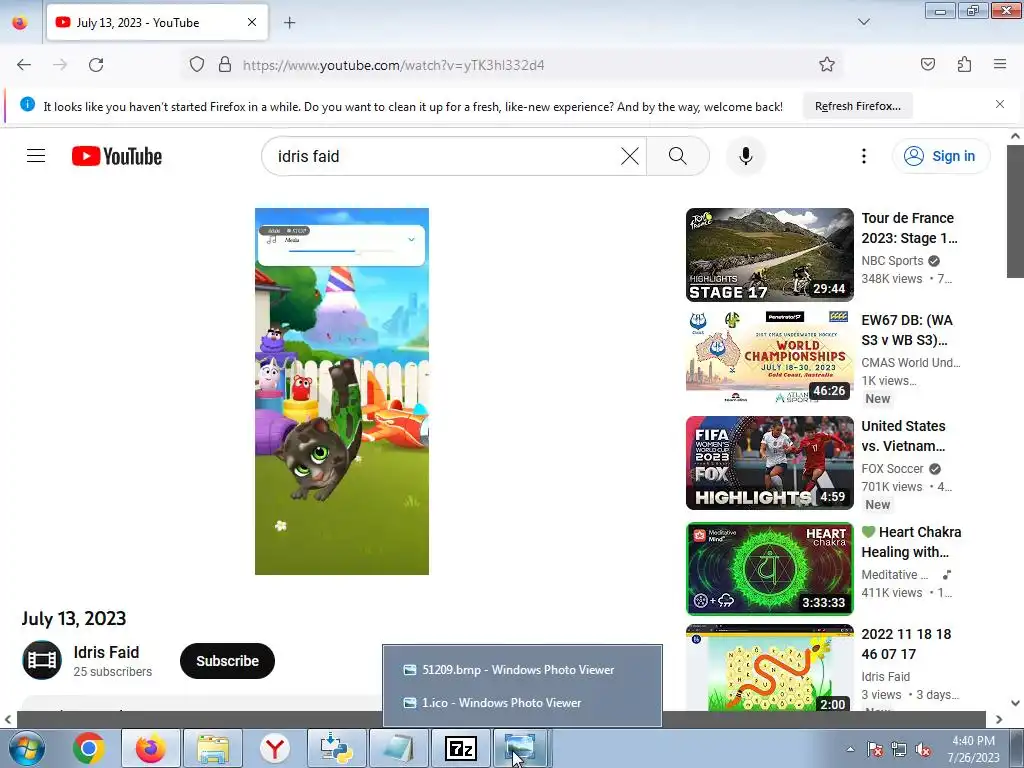Click the Refresh Firefox button

pos(857,106)
